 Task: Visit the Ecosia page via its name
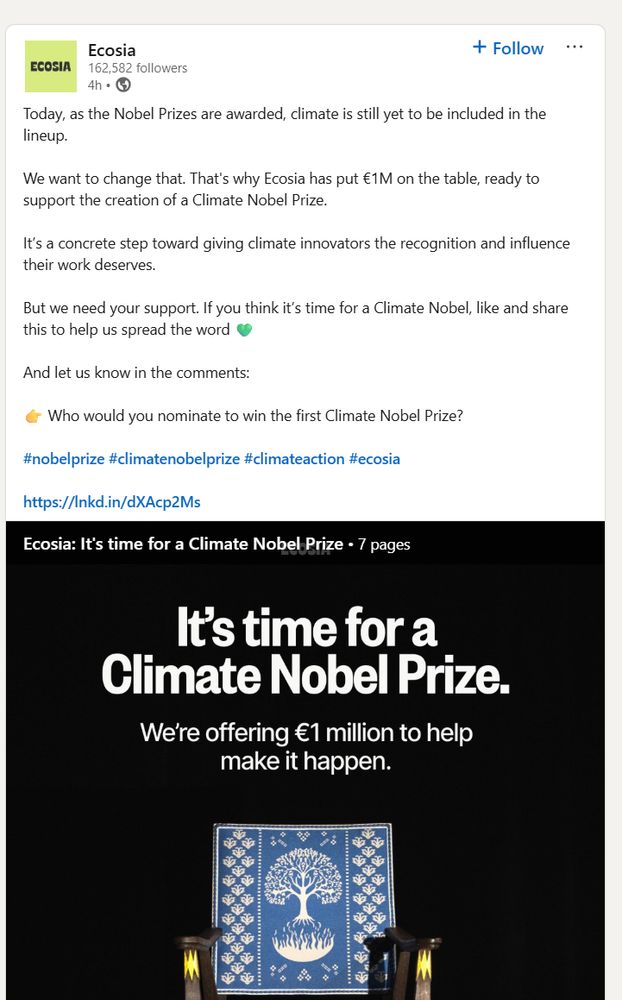click(112, 49)
